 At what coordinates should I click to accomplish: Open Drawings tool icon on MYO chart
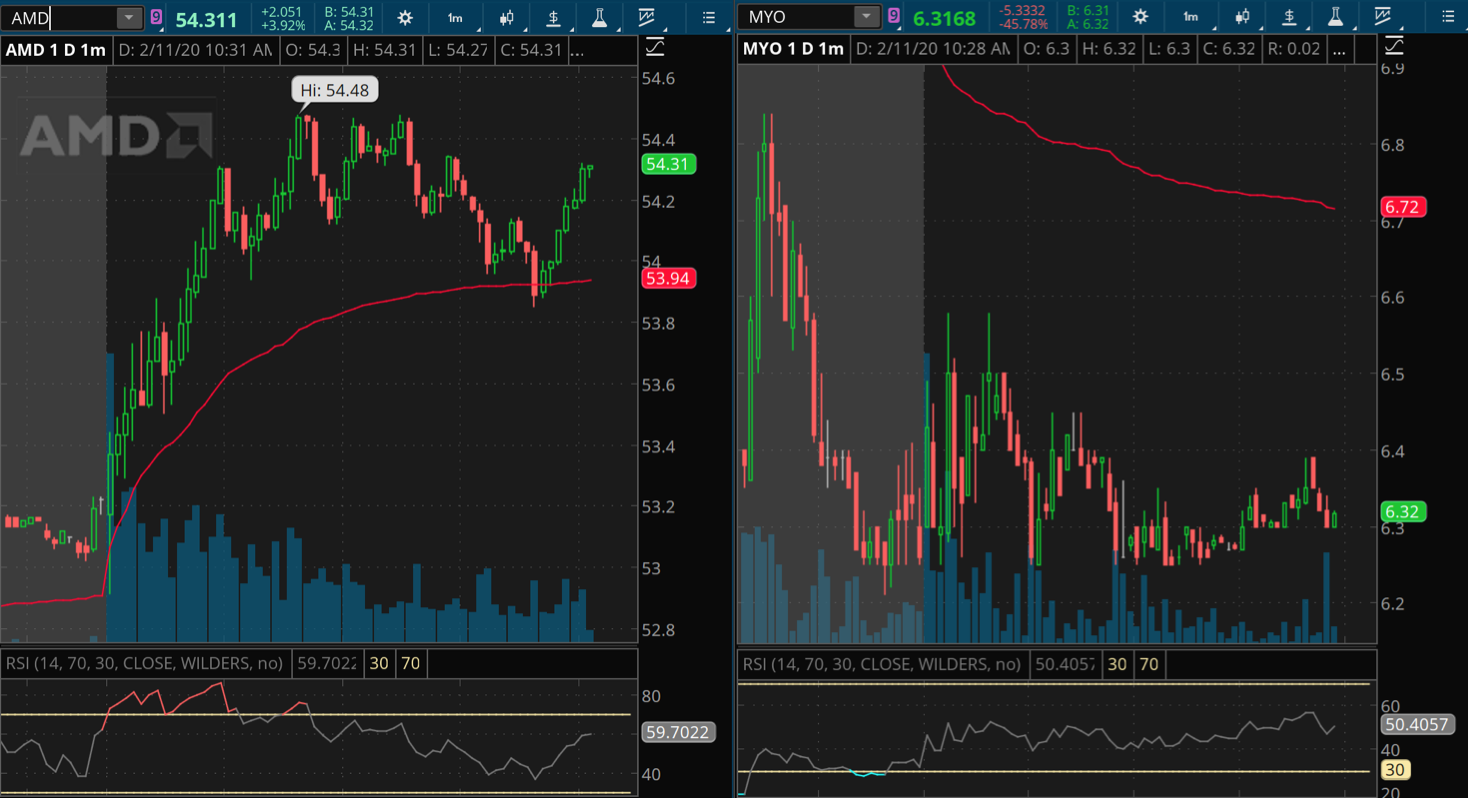click(x=1383, y=17)
